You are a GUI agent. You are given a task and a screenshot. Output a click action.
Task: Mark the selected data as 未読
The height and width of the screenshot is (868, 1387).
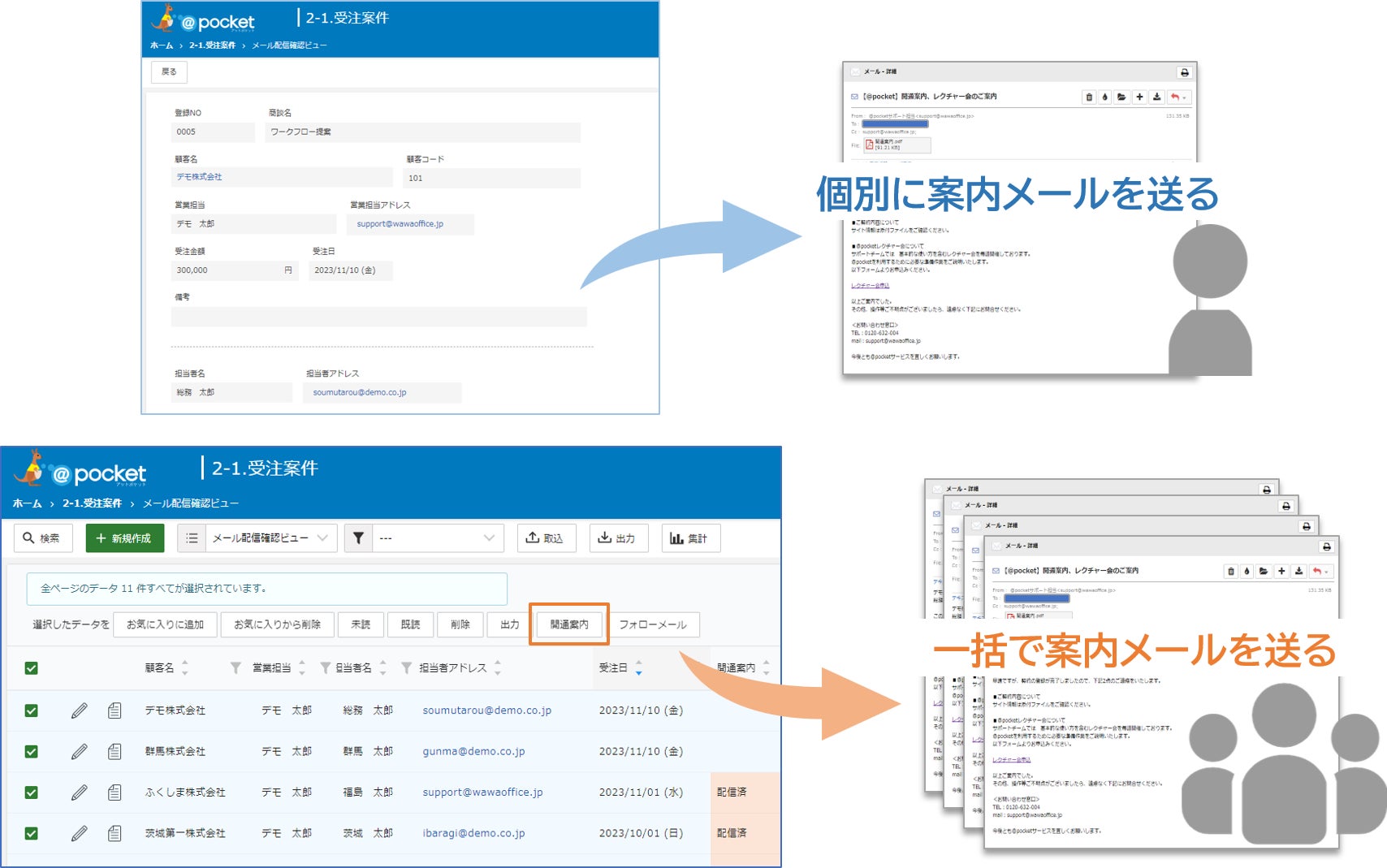pos(361,624)
